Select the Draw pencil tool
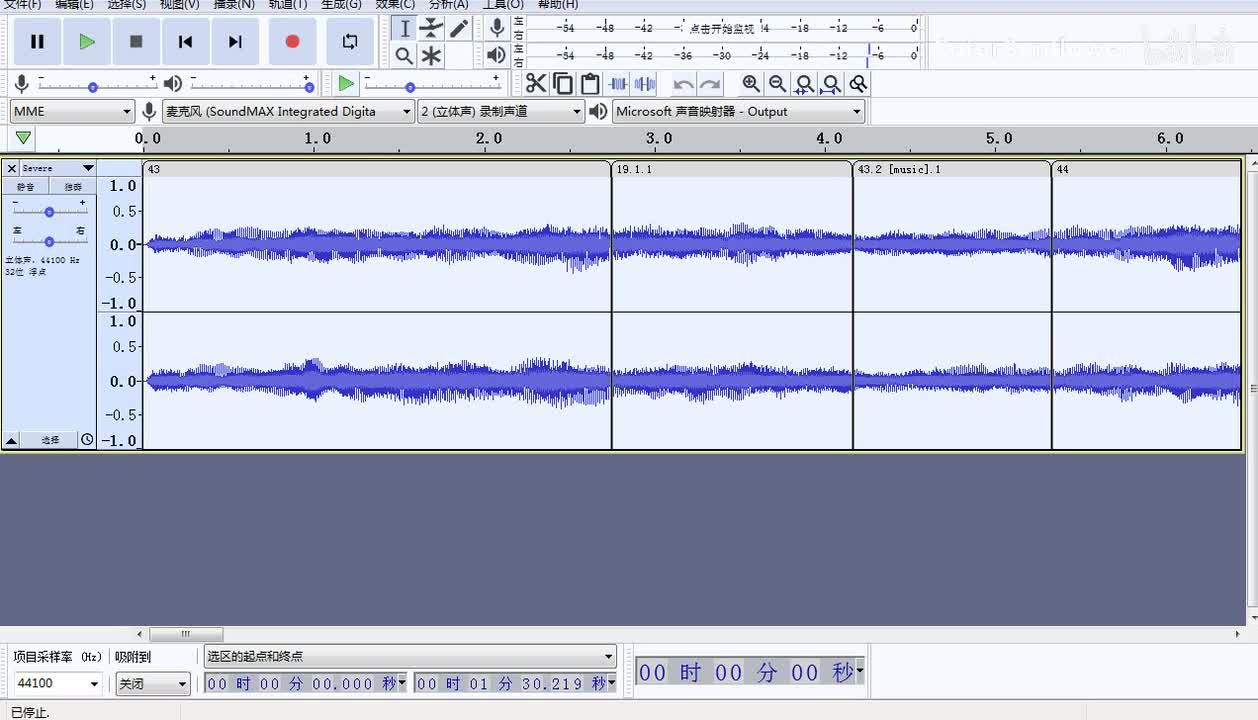 (x=459, y=28)
